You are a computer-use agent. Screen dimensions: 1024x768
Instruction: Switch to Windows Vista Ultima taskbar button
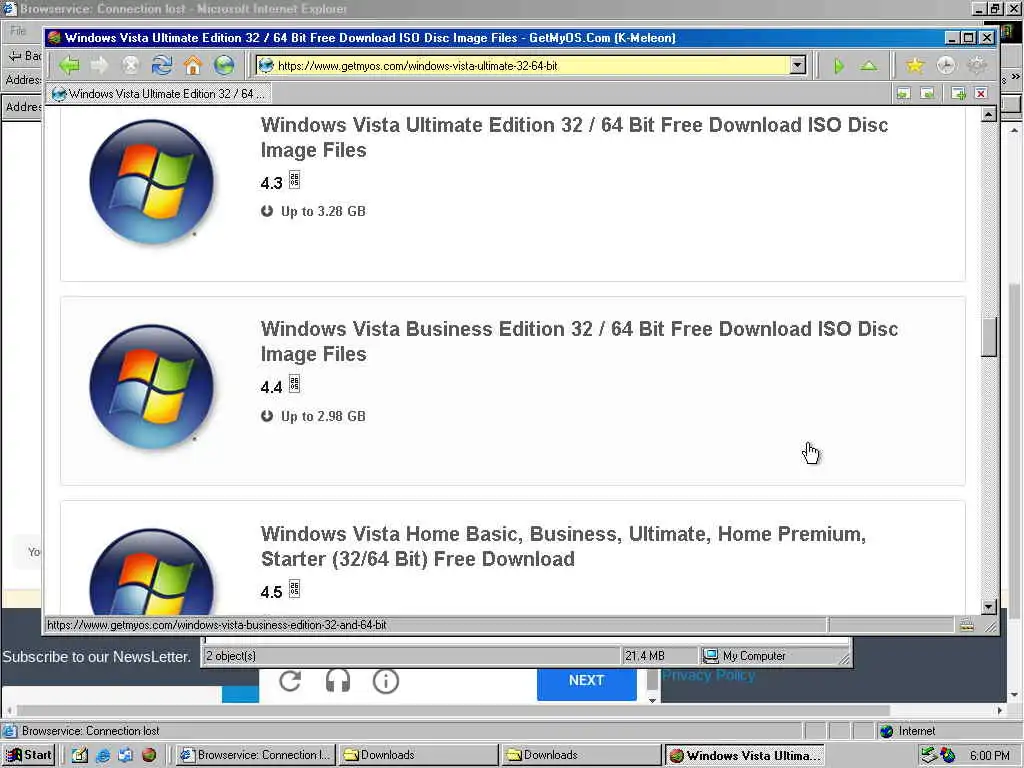[744, 755]
